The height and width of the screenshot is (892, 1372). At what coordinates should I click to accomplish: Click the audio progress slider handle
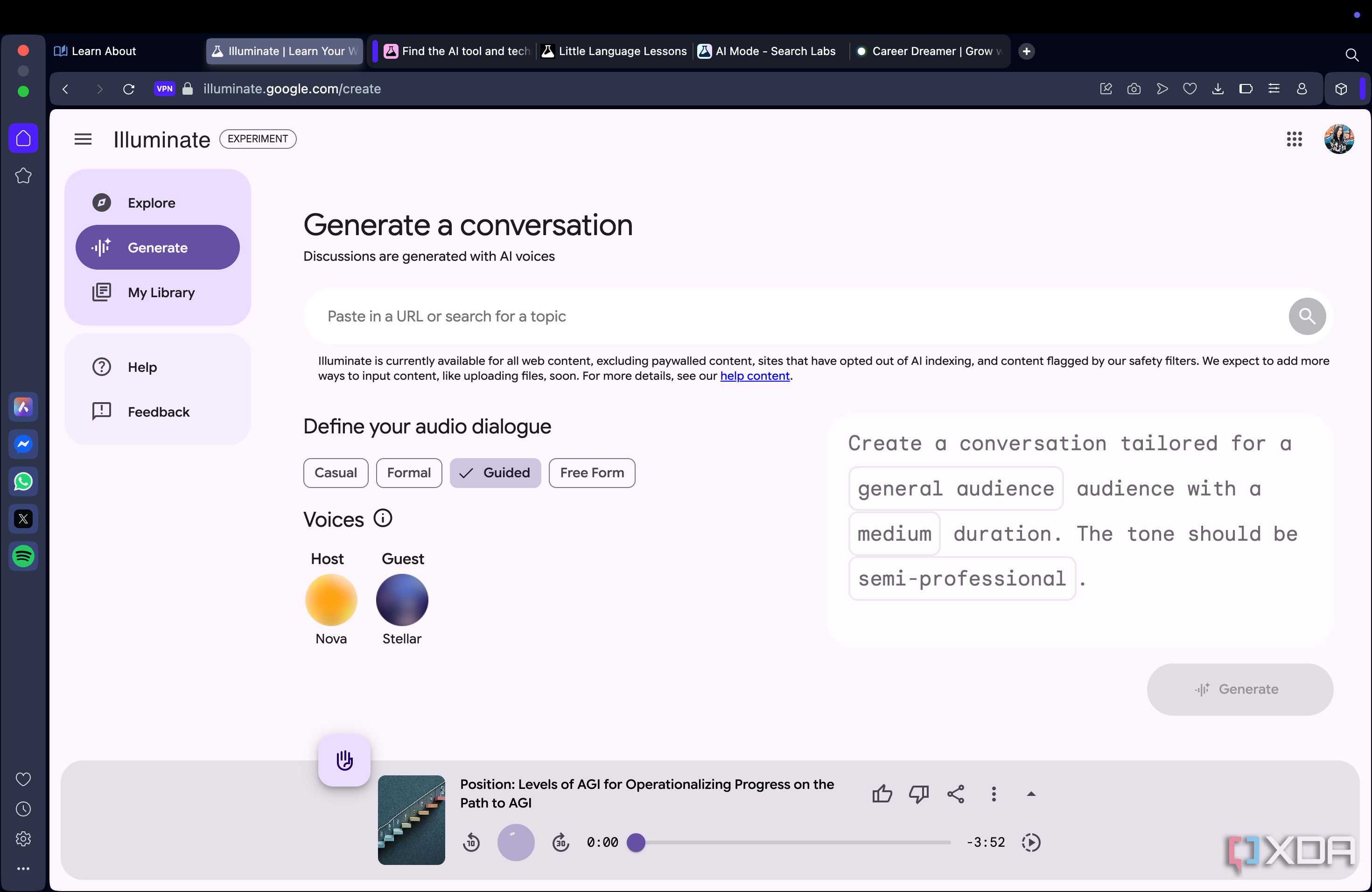tap(636, 843)
